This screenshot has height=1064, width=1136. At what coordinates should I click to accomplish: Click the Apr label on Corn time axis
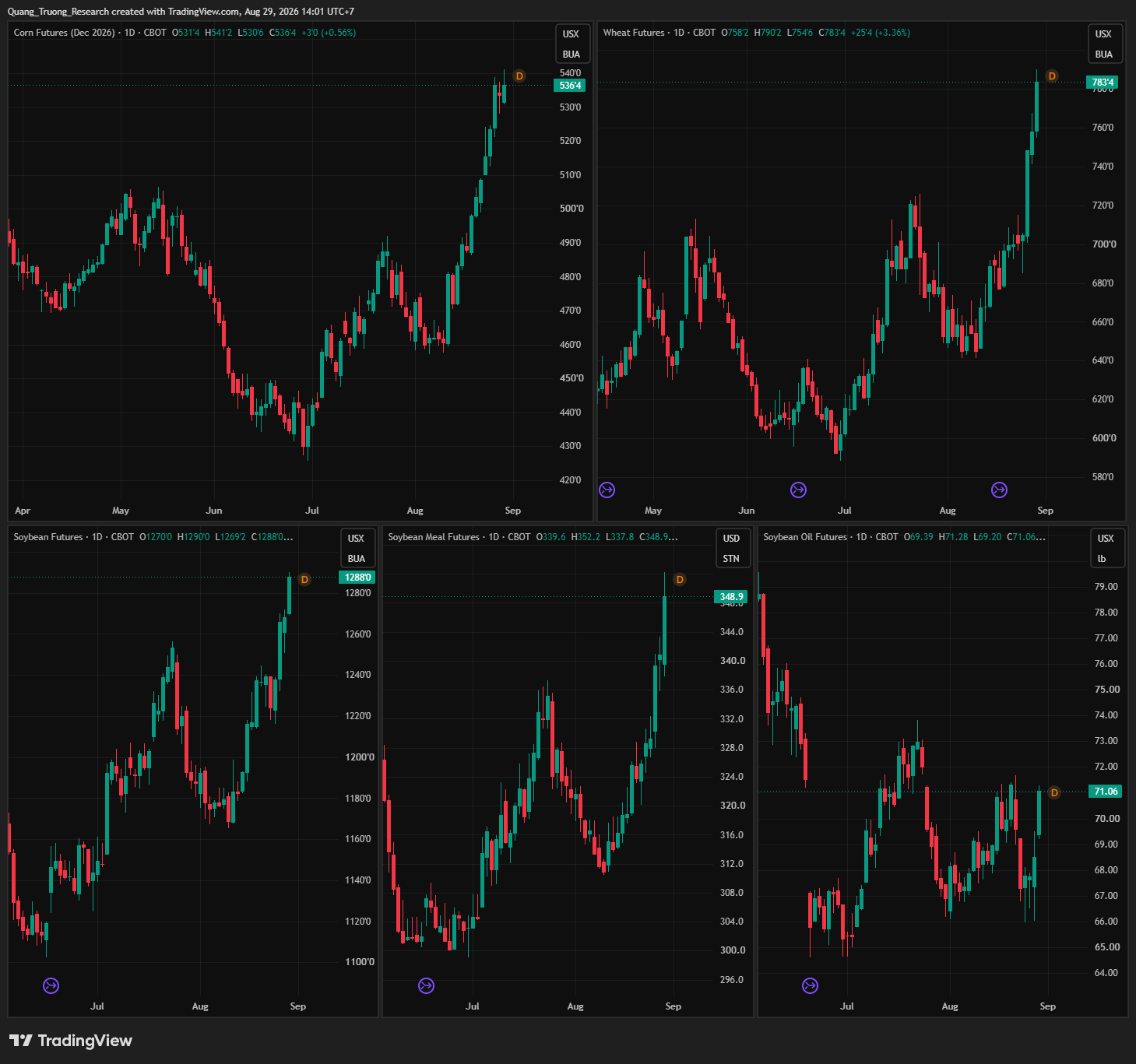click(x=23, y=511)
